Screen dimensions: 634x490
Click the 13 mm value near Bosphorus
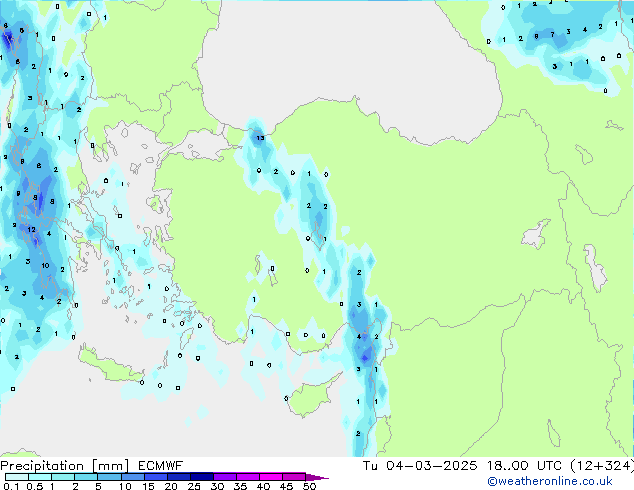coord(259,137)
